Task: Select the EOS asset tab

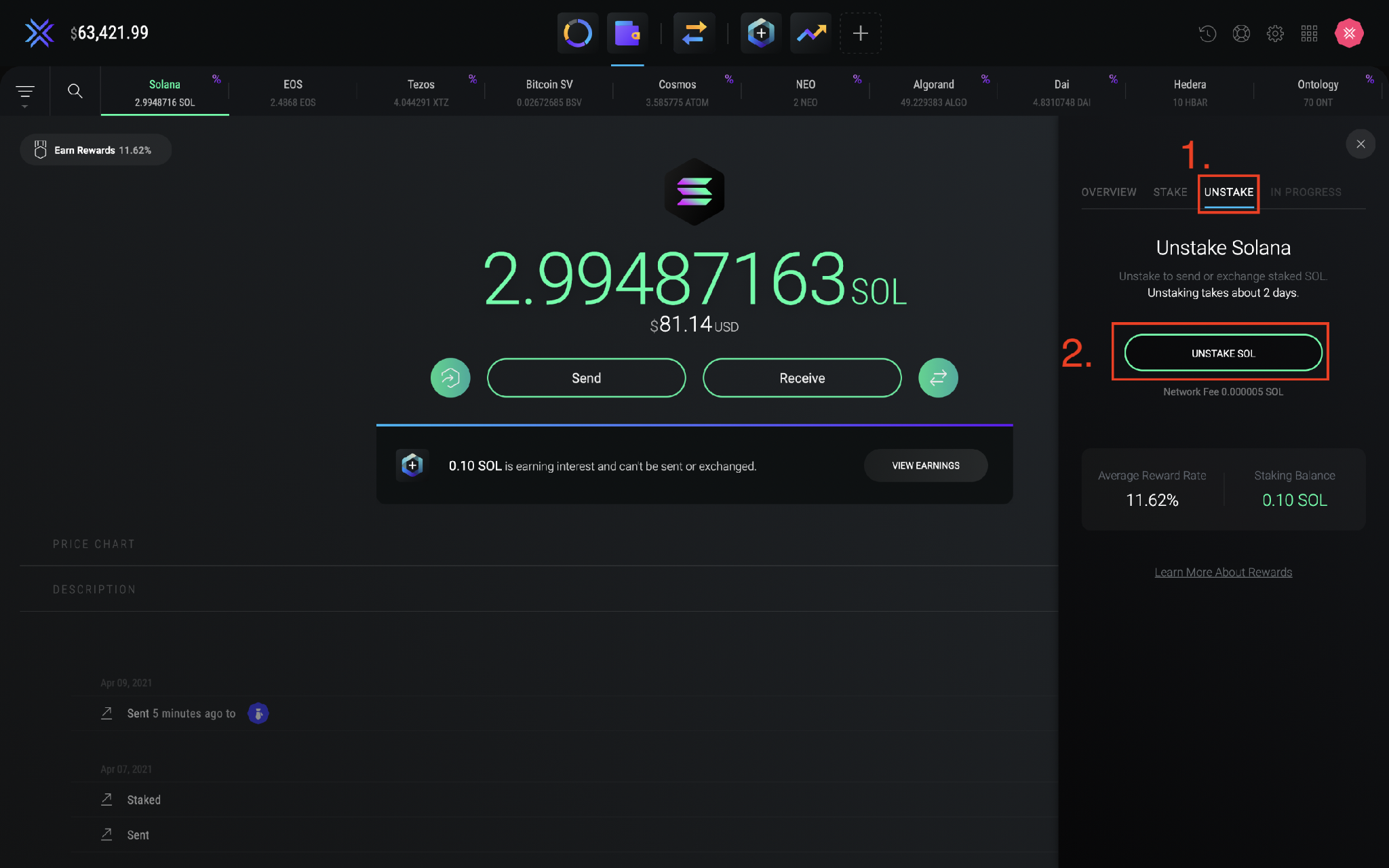Action: click(x=293, y=92)
